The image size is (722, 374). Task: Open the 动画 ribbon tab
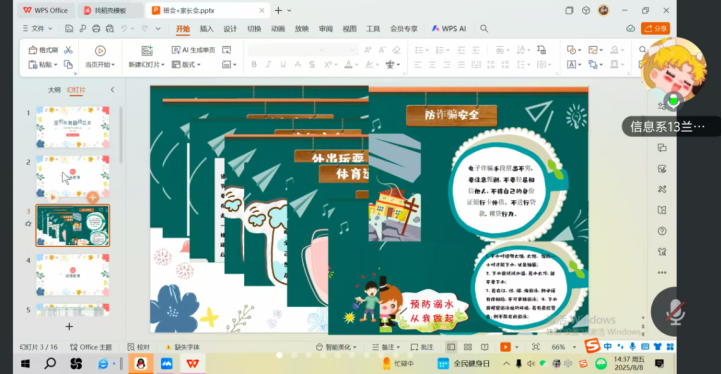(x=278, y=29)
